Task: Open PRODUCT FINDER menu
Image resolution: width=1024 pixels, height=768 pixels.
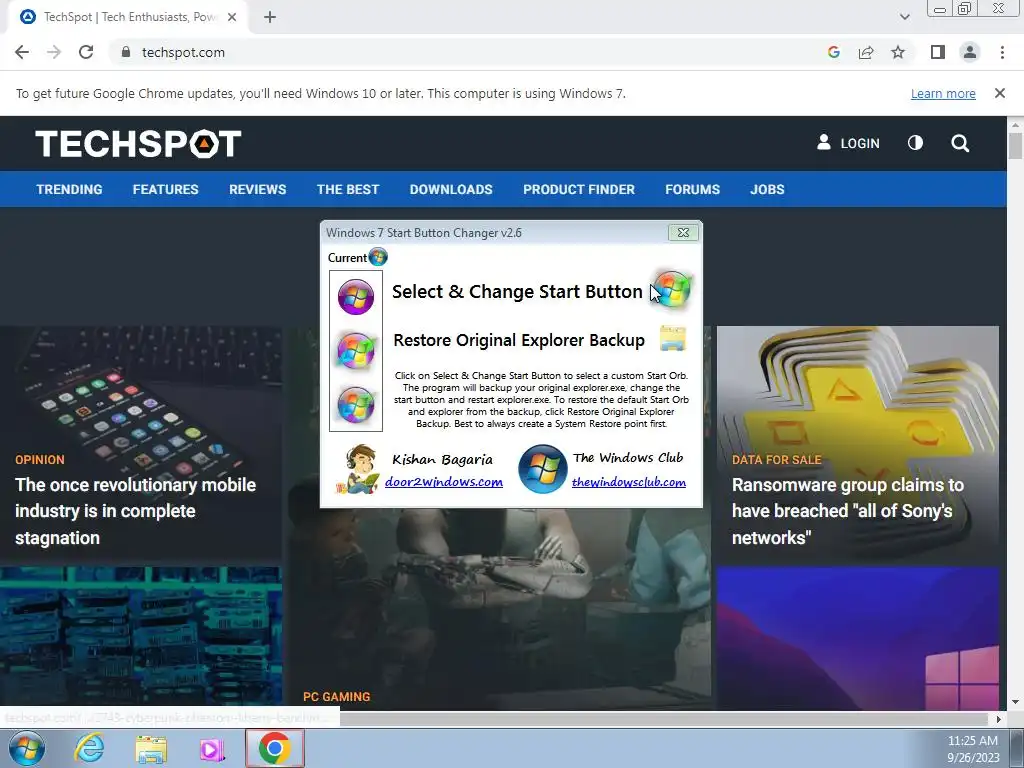Action: [579, 189]
